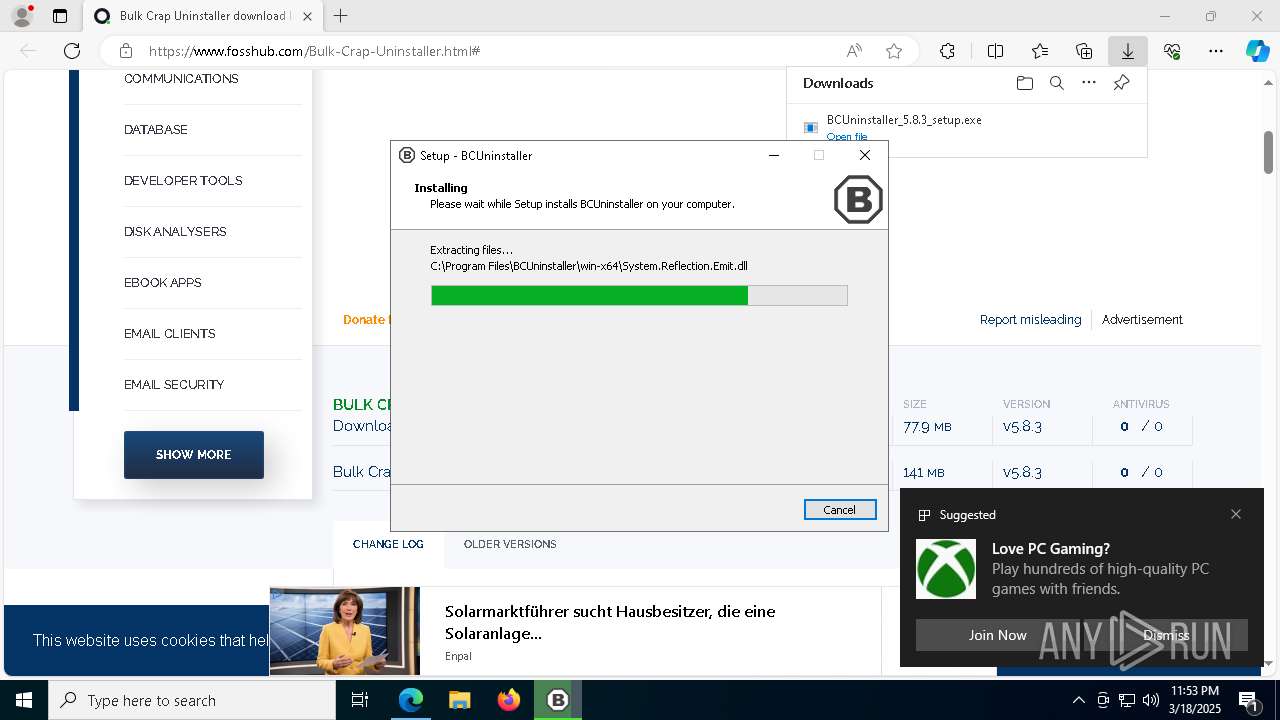1280x720 pixels.
Task: Click the 77.9 MB size value
Action: [927, 427]
